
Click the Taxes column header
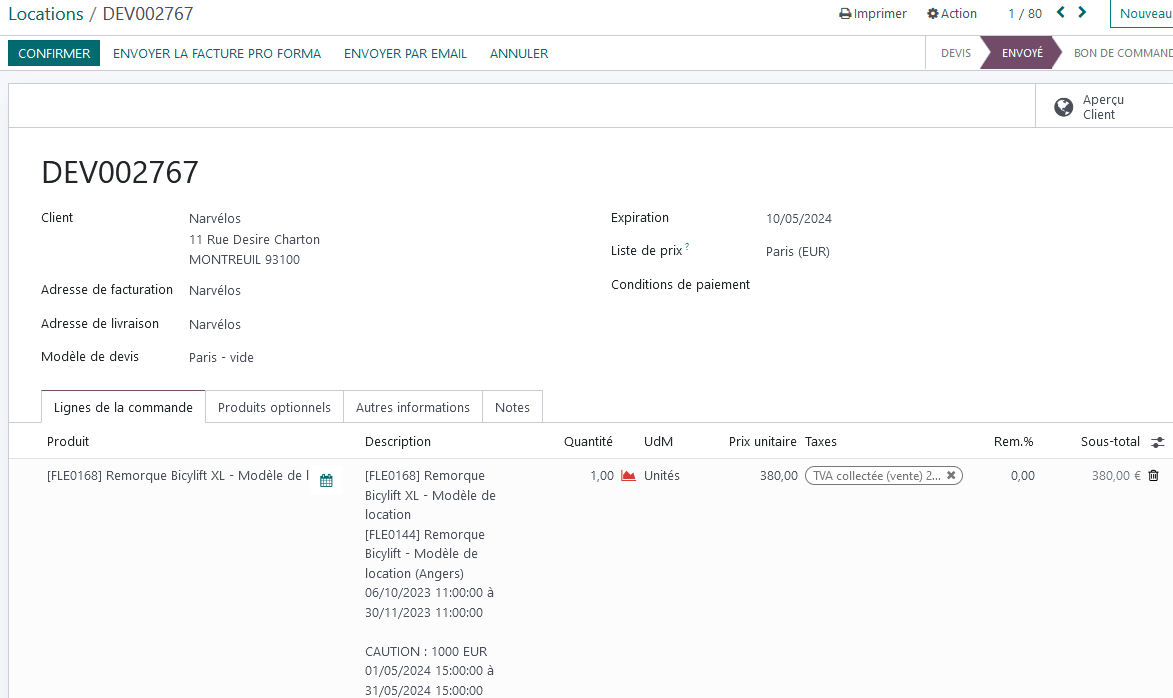coord(821,441)
